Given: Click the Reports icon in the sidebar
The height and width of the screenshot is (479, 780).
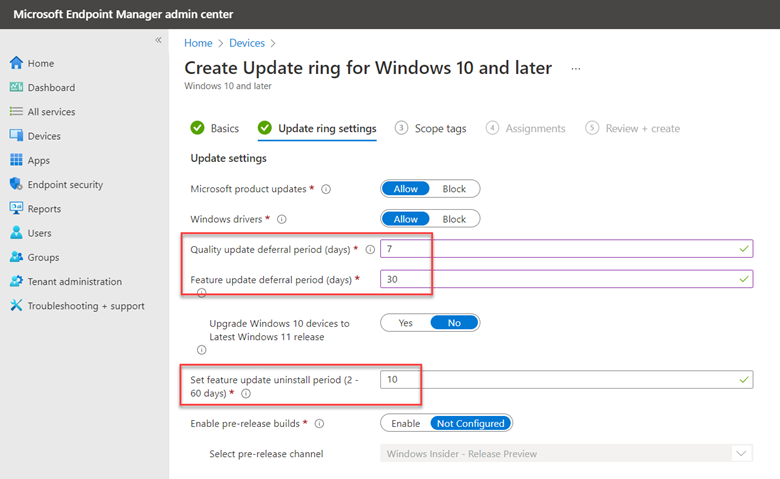Looking at the screenshot, I should (x=16, y=208).
